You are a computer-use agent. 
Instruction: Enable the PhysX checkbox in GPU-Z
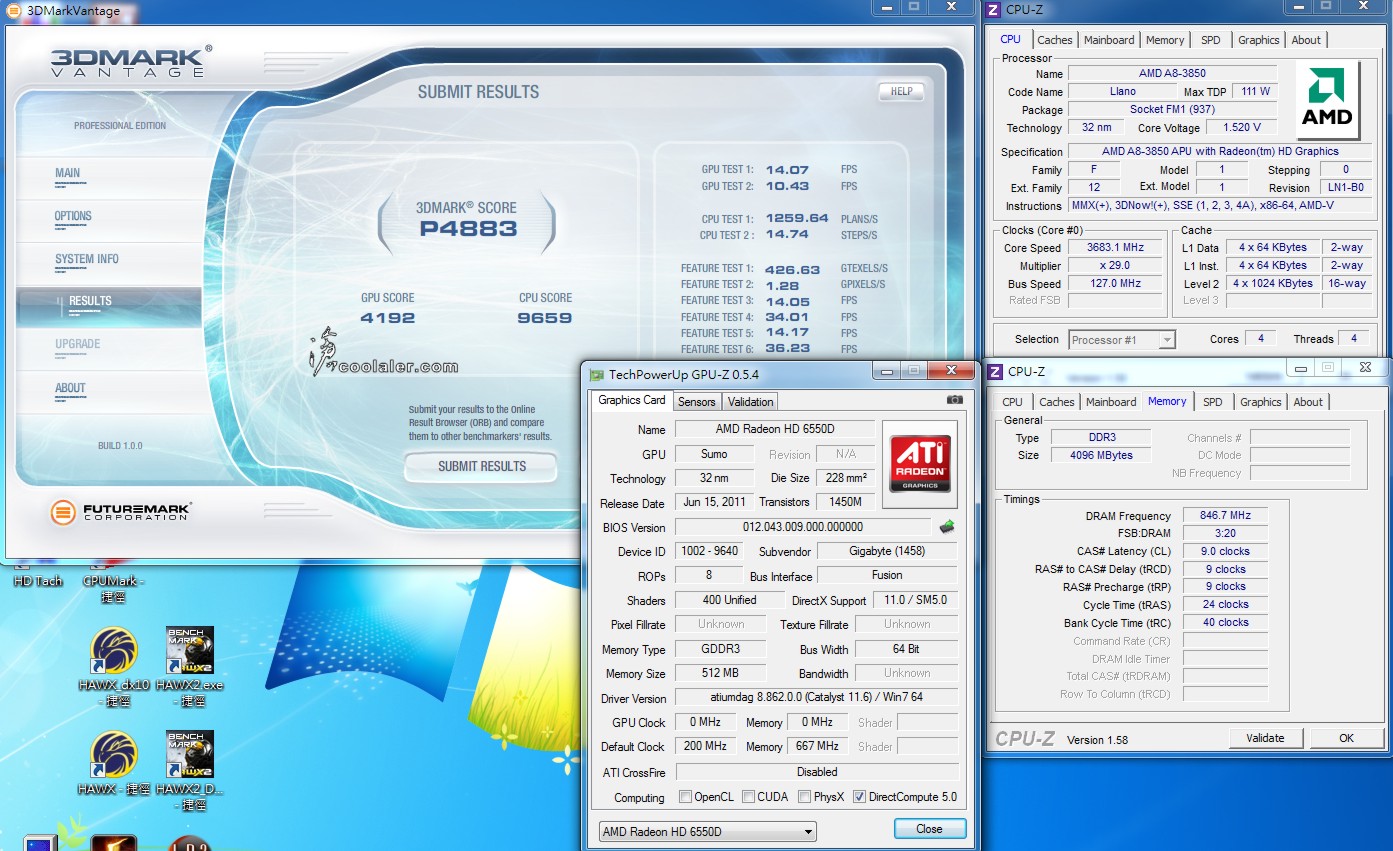coord(805,797)
